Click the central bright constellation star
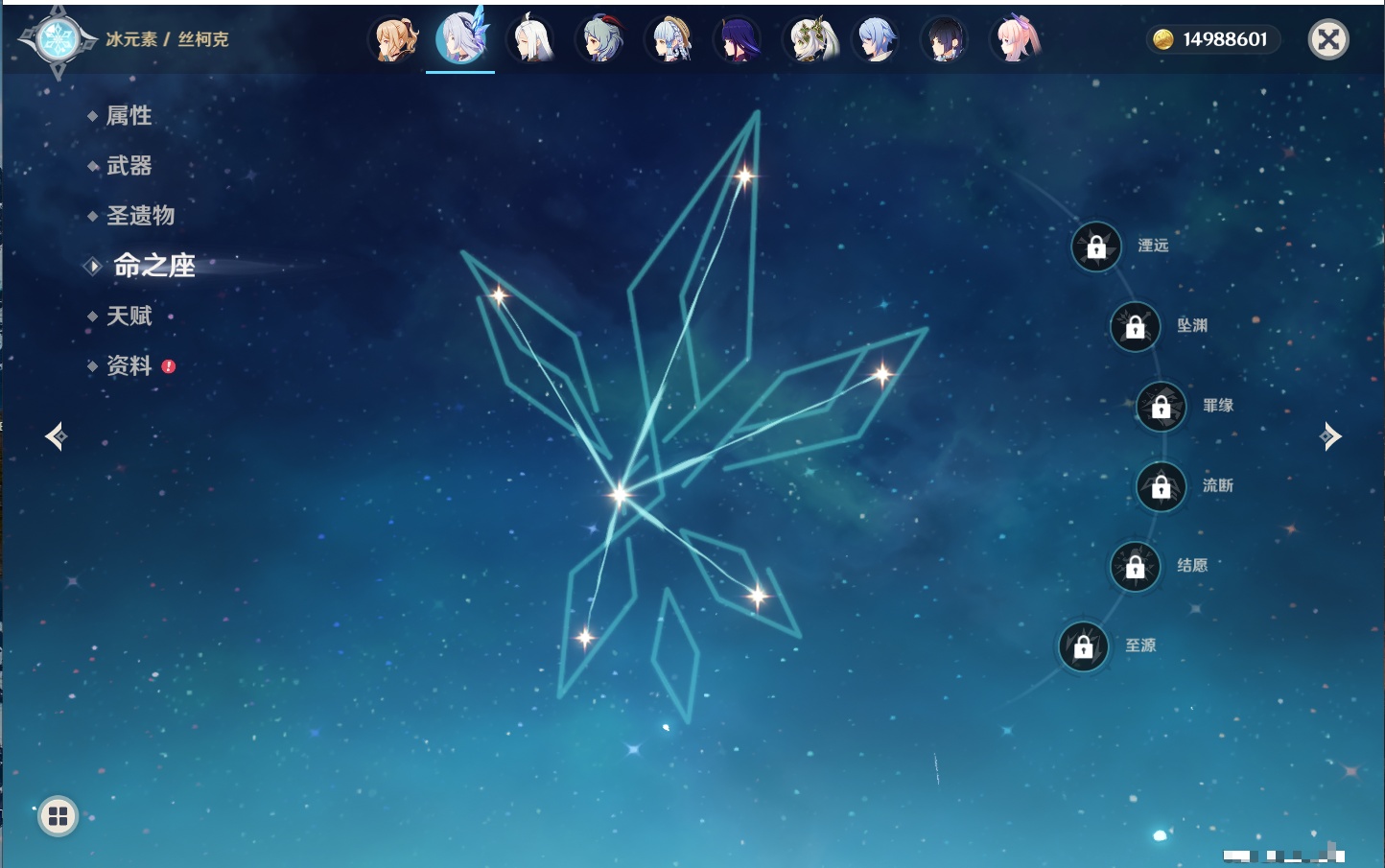Image resolution: width=1385 pixels, height=868 pixels. [620, 494]
